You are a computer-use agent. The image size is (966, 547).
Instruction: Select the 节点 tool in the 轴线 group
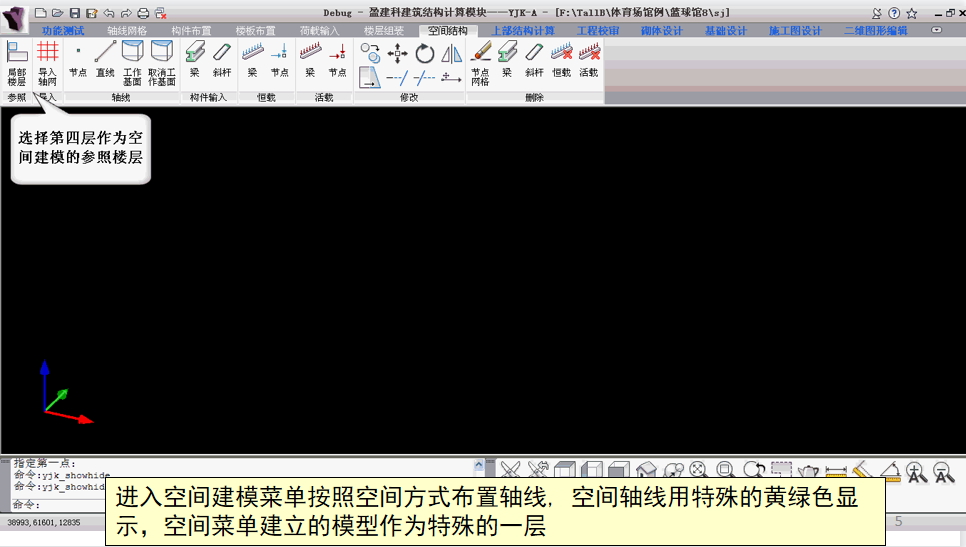pos(78,60)
